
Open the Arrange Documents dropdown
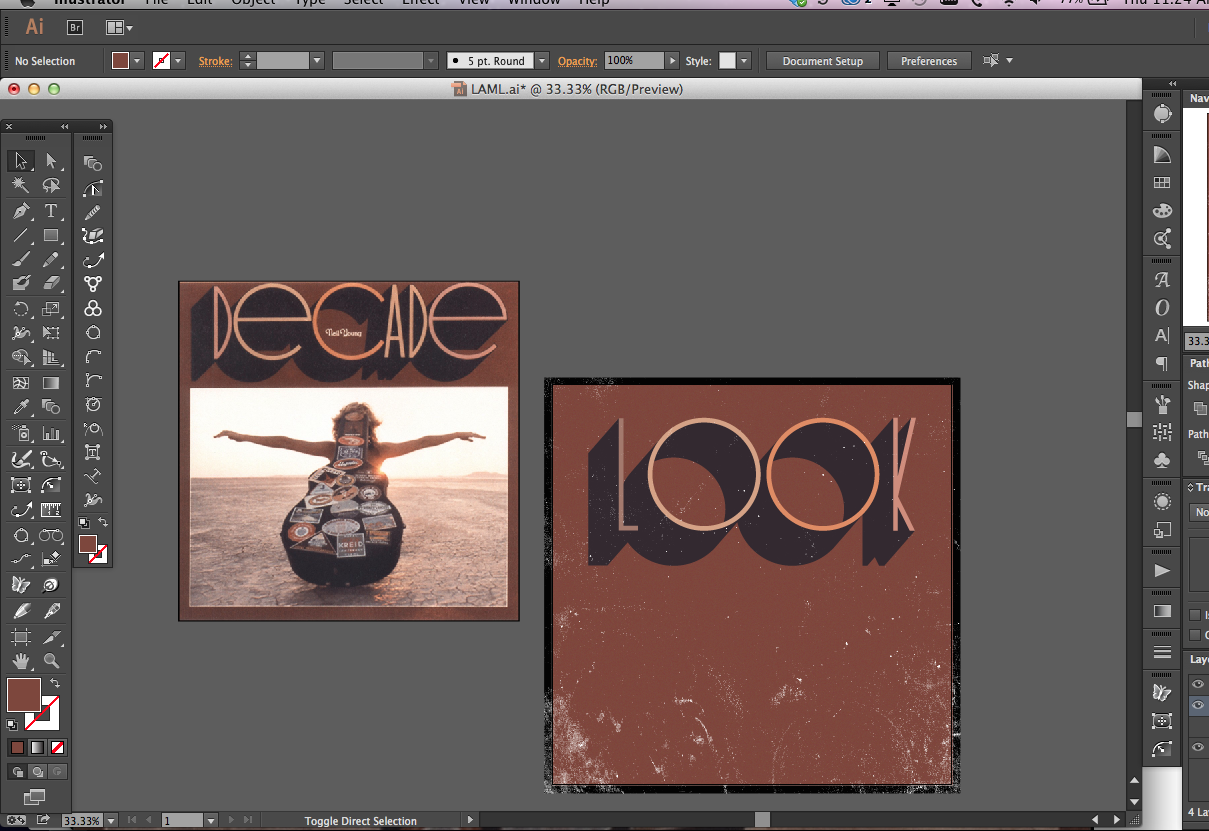[119, 27]
